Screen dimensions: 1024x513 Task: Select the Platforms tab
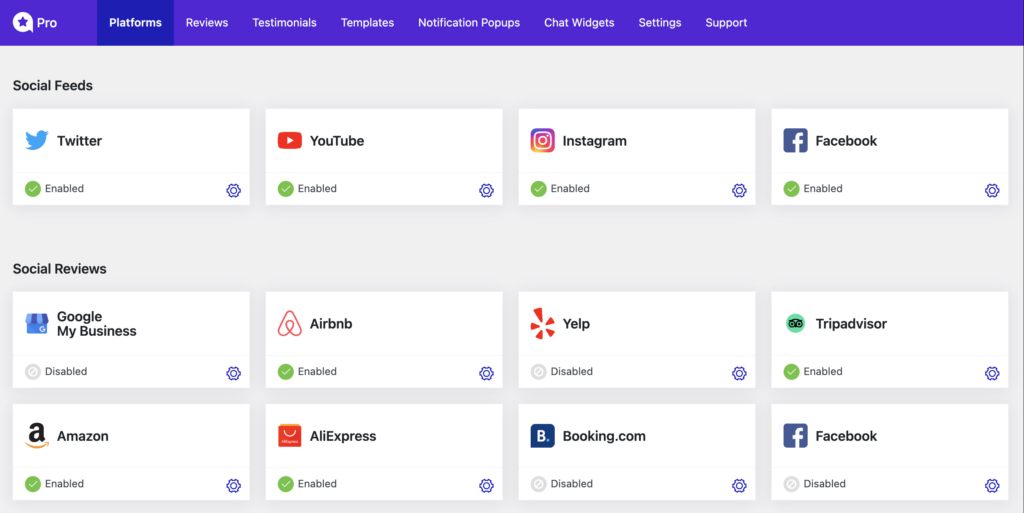pos(135,23)
